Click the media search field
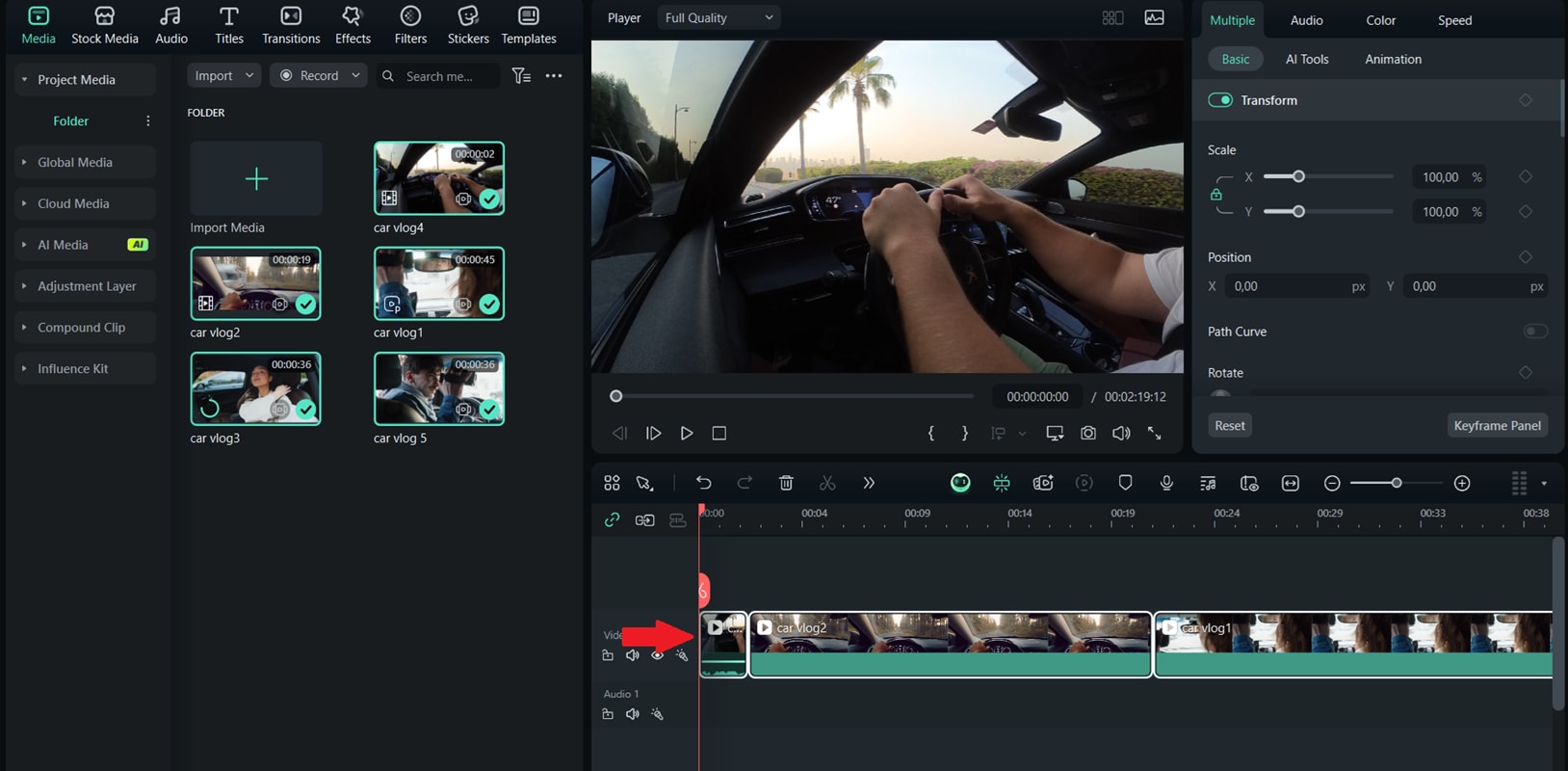 click(439, 75)
